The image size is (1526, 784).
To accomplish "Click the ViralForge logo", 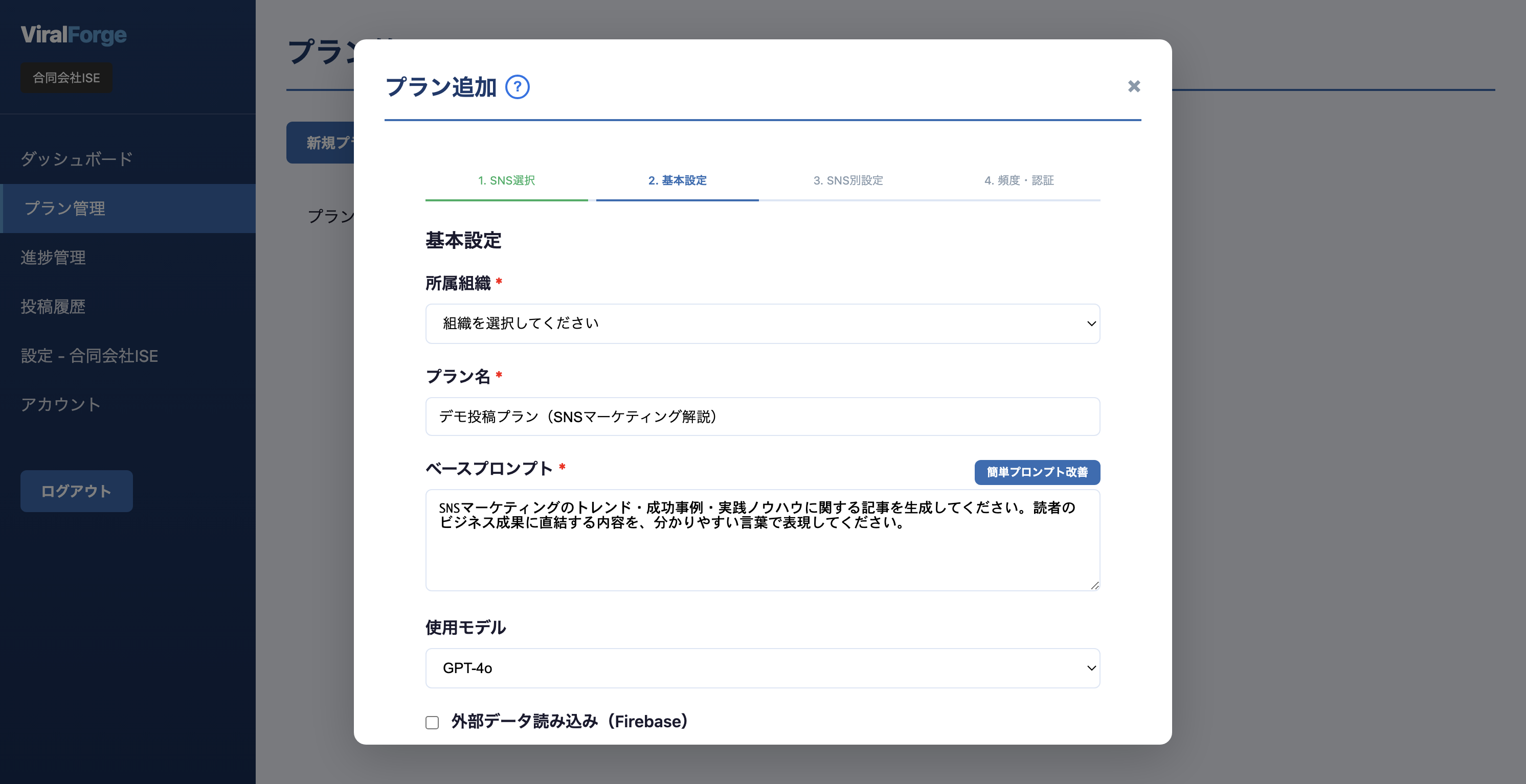I will tap(73, 35).
